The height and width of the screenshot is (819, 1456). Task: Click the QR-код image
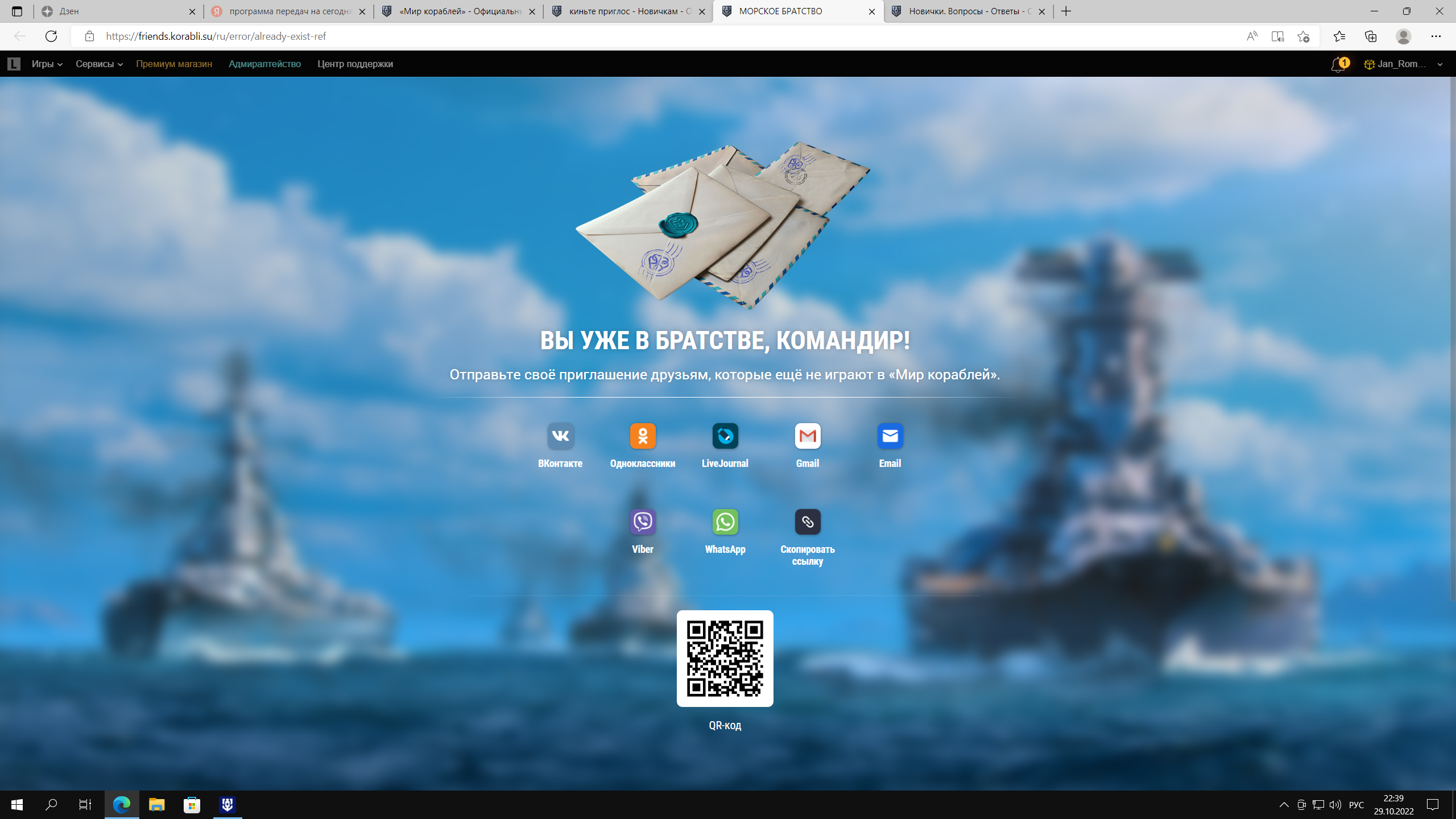(725, 659)
